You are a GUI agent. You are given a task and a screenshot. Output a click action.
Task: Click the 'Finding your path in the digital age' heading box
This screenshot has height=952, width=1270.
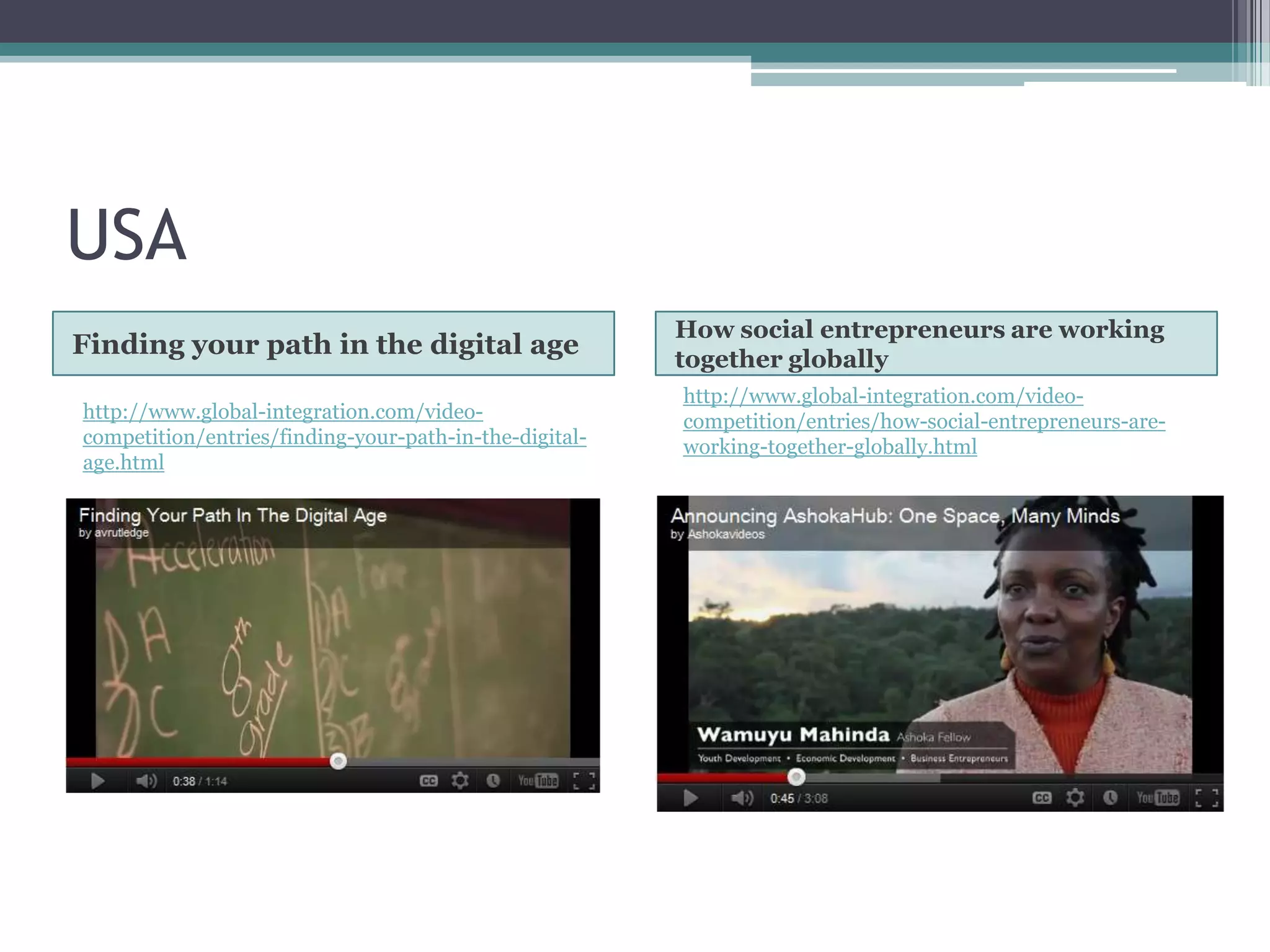pyautogui.click(x=334, y=343)
